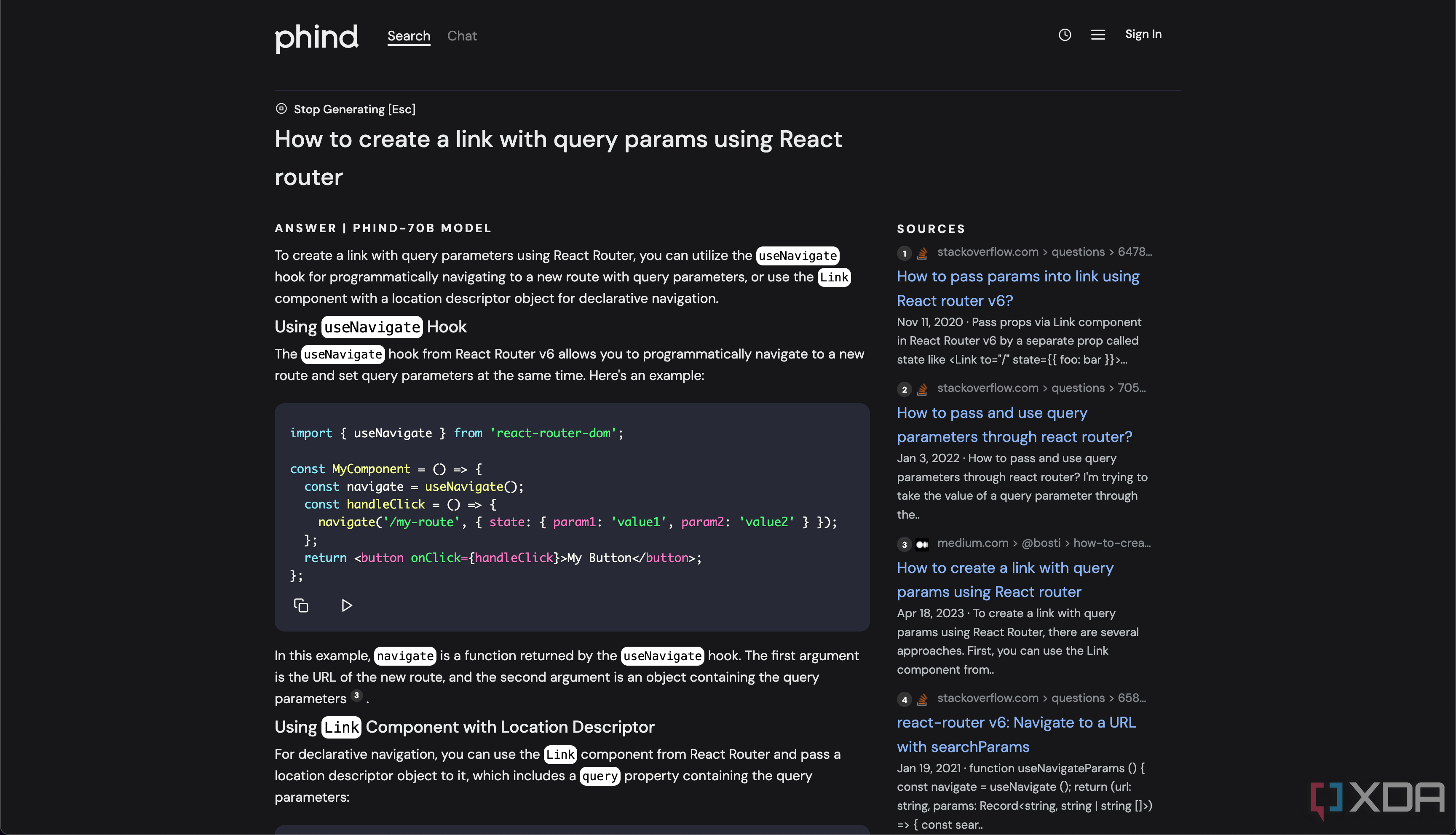Click the copy code icon

(x=300, y=606)
